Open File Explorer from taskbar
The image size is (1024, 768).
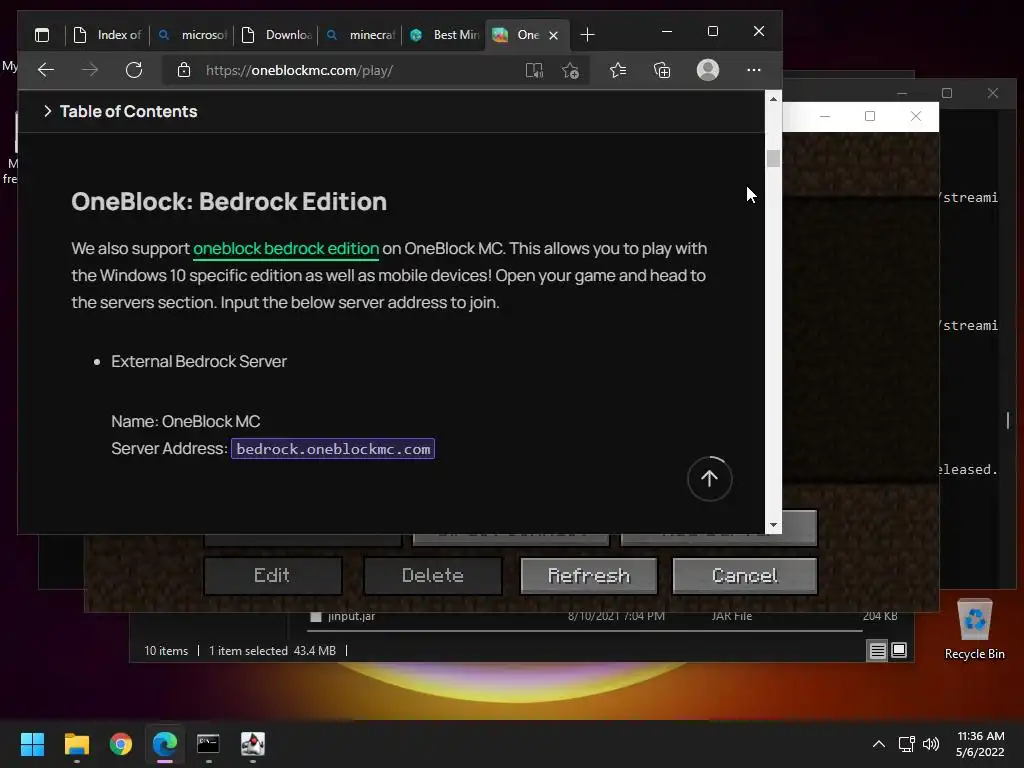point(76,744)
